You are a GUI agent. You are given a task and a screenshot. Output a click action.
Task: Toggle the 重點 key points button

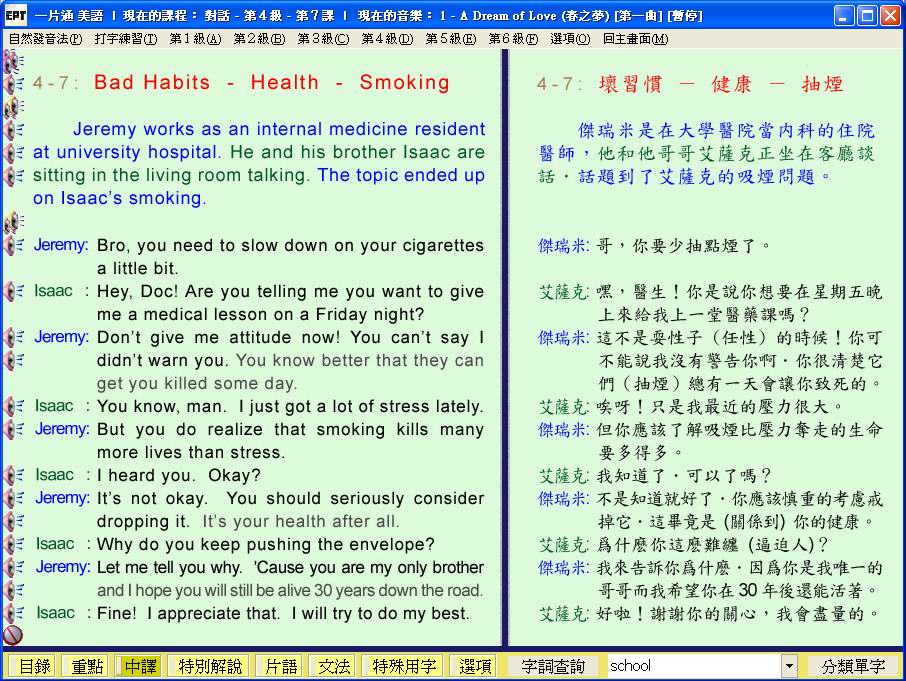pos(84,666)
